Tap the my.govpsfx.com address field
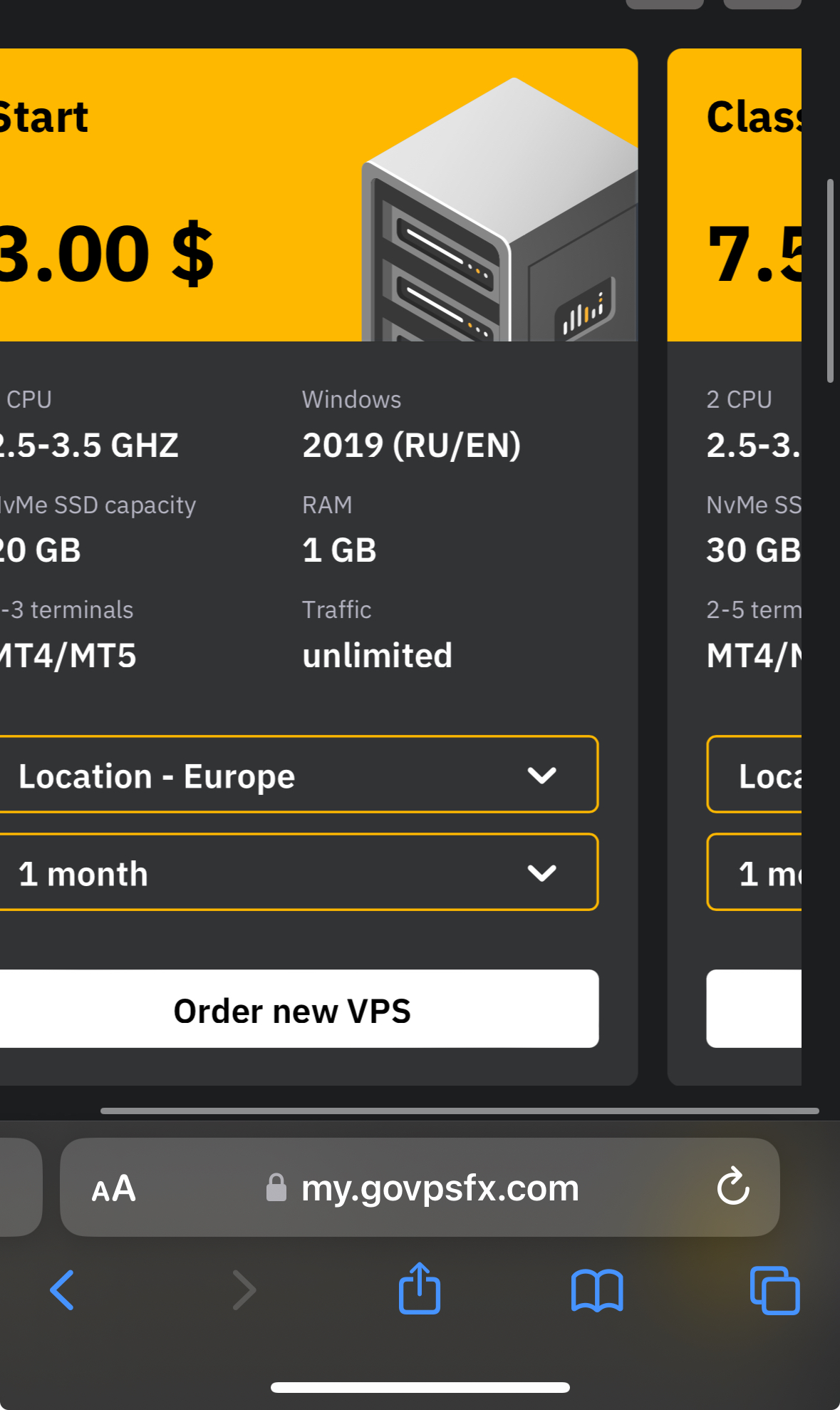Image resolution: width=840 pixels, height=1410 pixels. [x=440, y=1188]
